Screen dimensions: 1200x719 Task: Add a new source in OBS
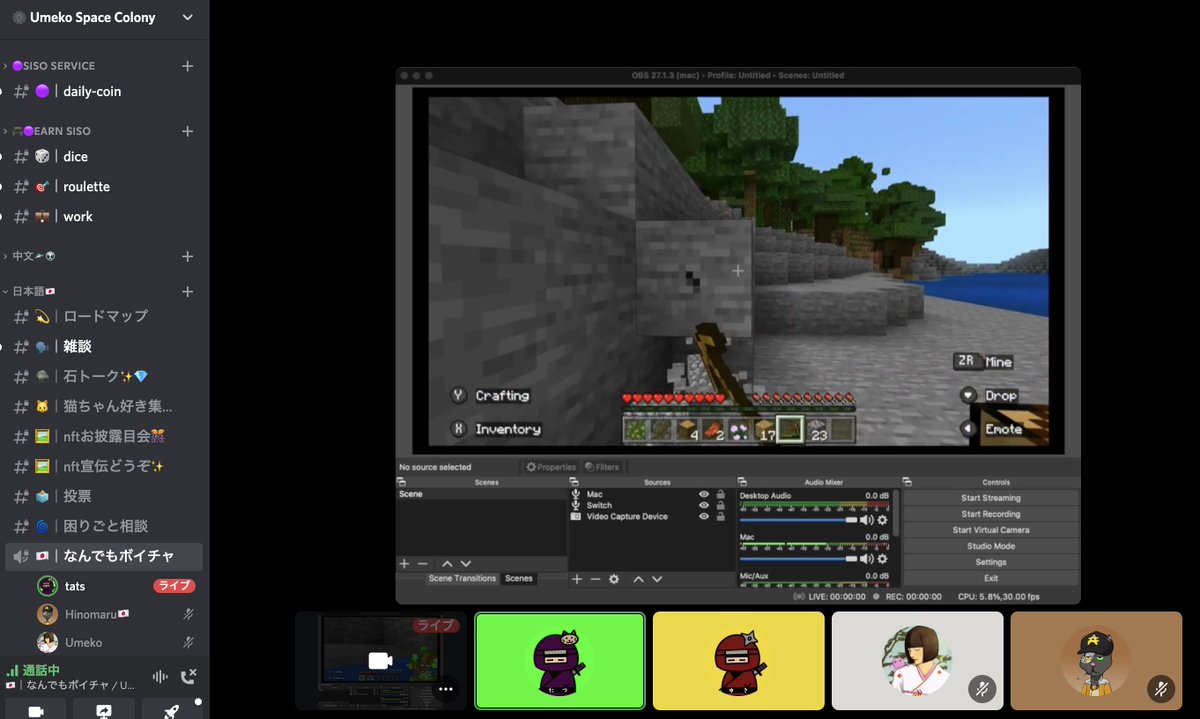pyautogui.click(x=577, y=579)
